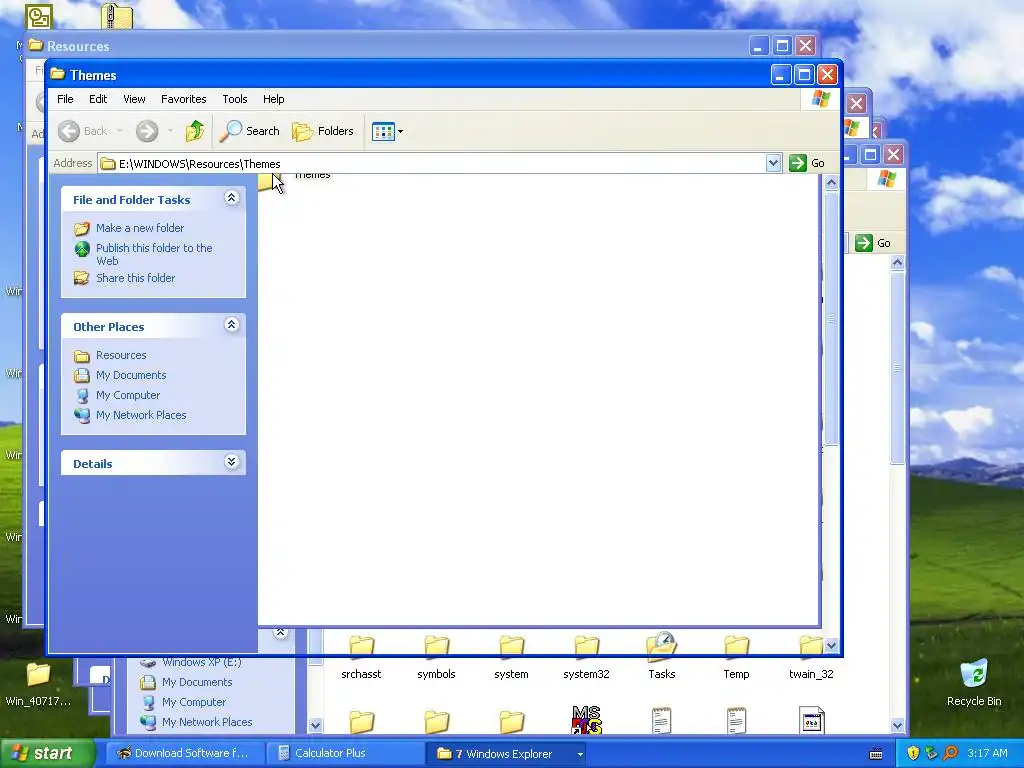Open the Favorites menu
This screenshot has height=768, width=1024.
click(x=184, y=99)
